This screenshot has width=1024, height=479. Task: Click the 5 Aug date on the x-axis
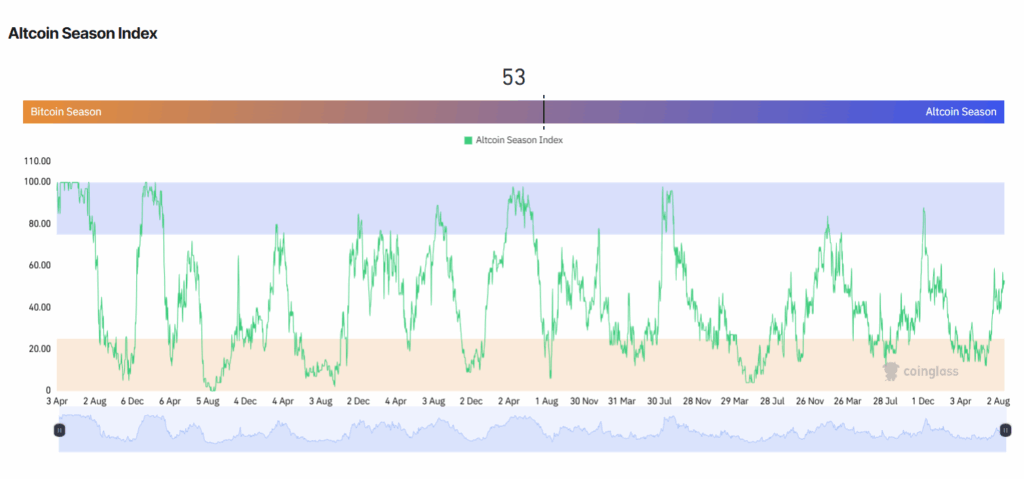(x=207, y=401)
